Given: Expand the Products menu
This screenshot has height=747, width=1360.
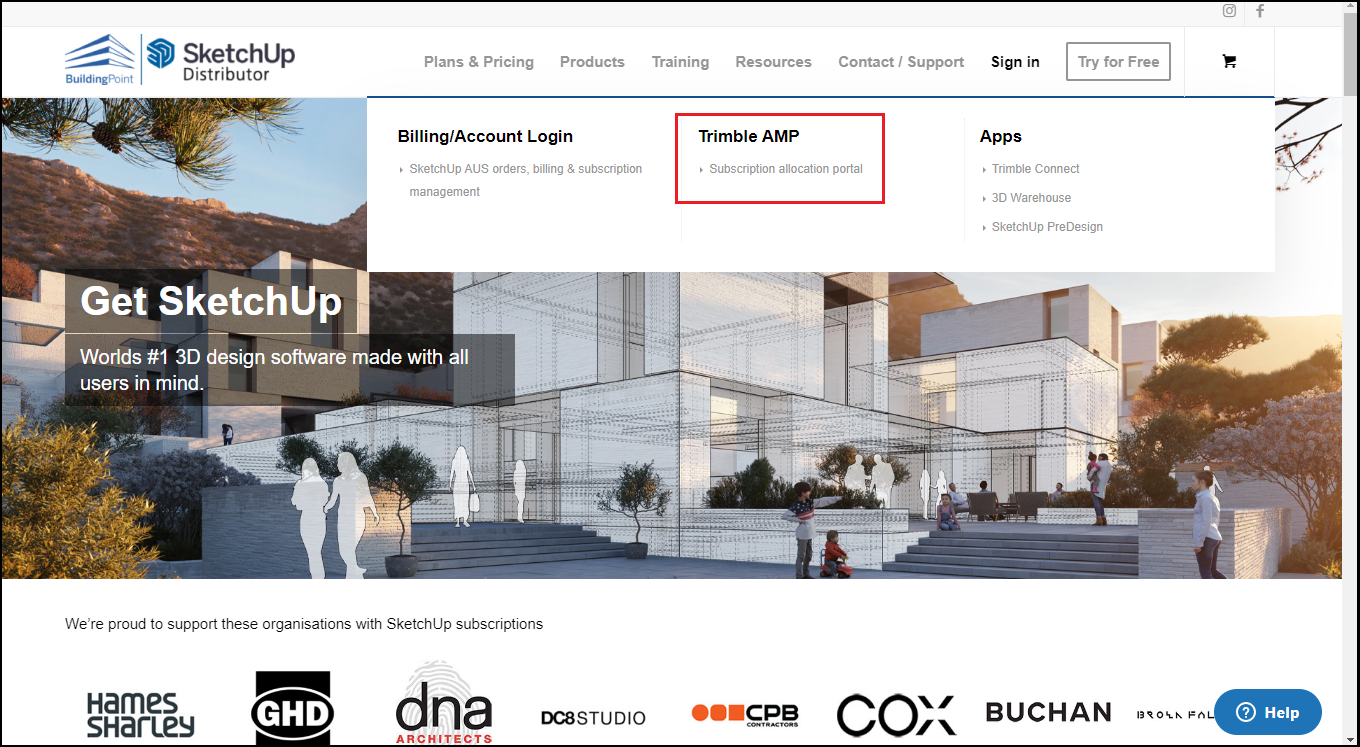Looking at the screenshot, I should [592, 61].
